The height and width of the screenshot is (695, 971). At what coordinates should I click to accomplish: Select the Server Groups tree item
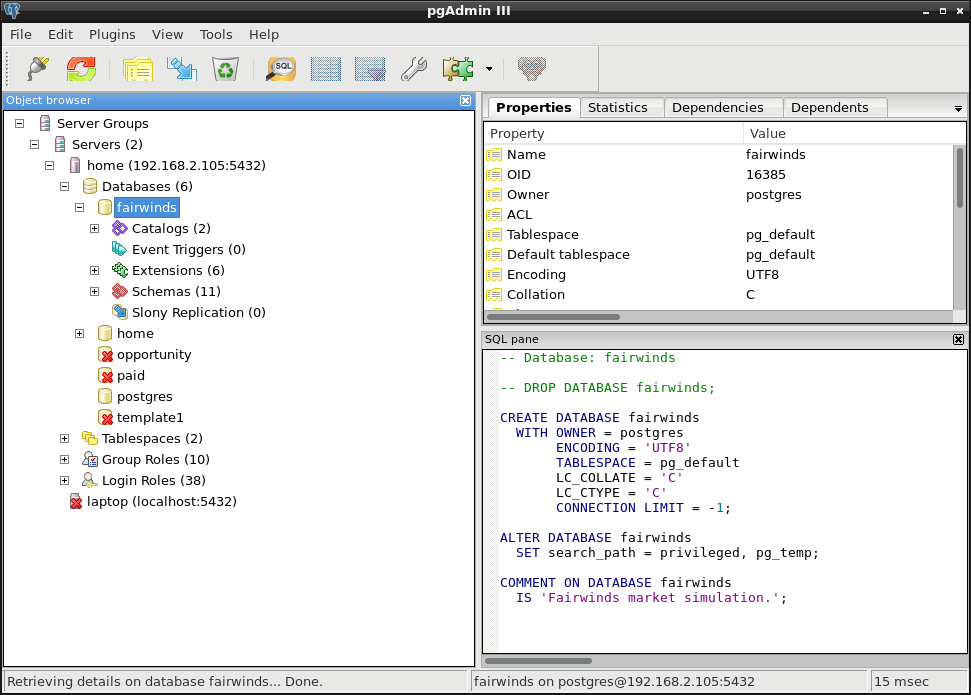point(102,124)
